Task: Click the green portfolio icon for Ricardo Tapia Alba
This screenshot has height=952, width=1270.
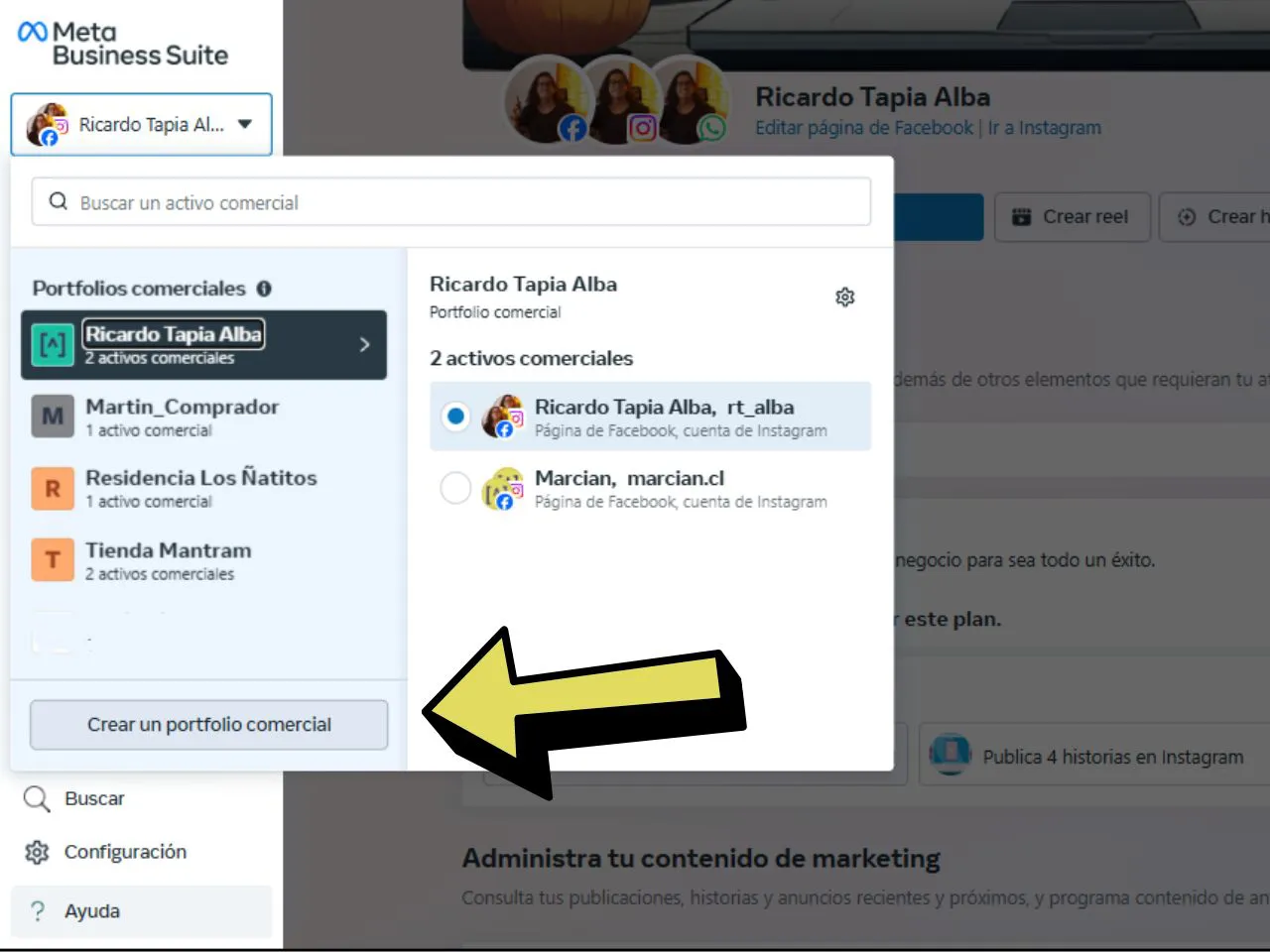Action: pos(53,344)
